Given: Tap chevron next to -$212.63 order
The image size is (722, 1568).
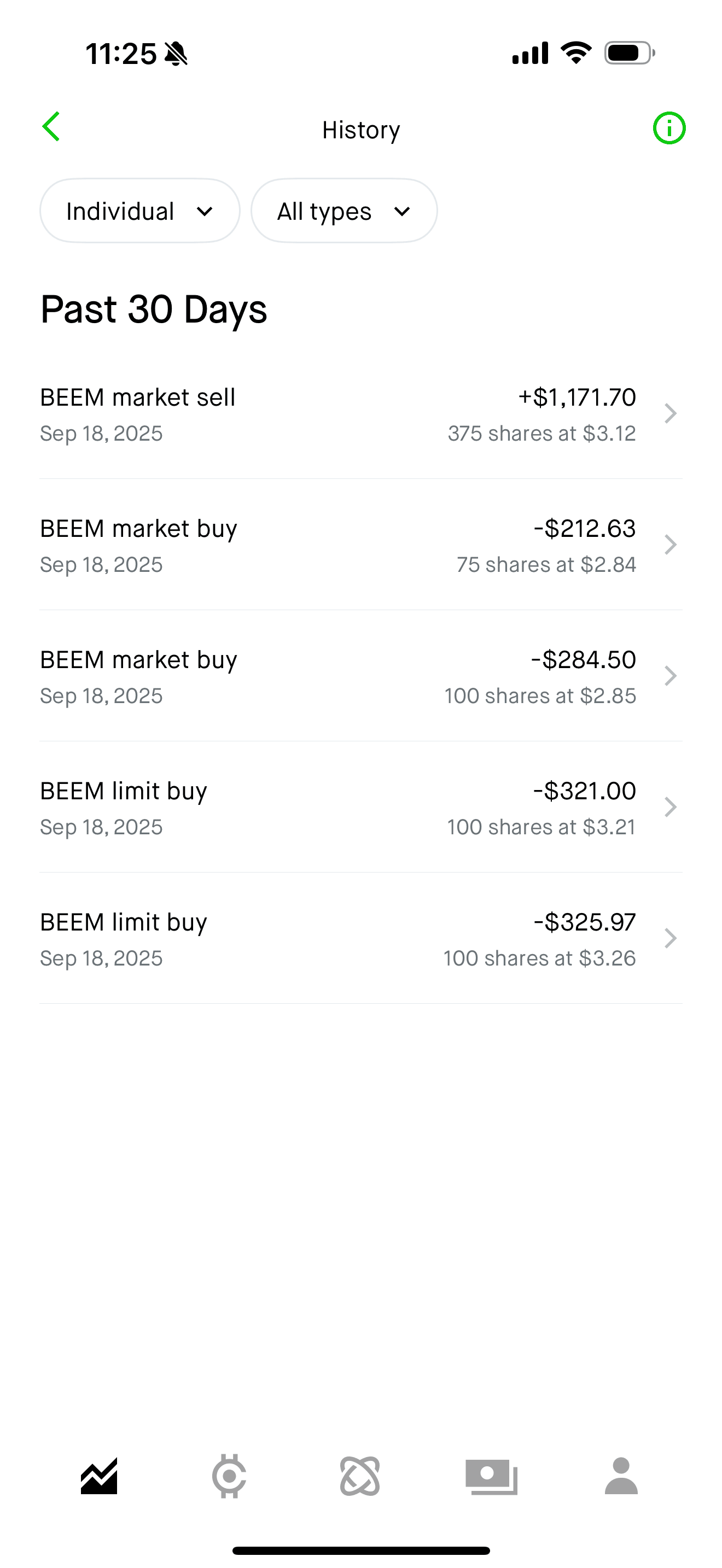Looking at the screenshot, I should click(x=670, y=545).
